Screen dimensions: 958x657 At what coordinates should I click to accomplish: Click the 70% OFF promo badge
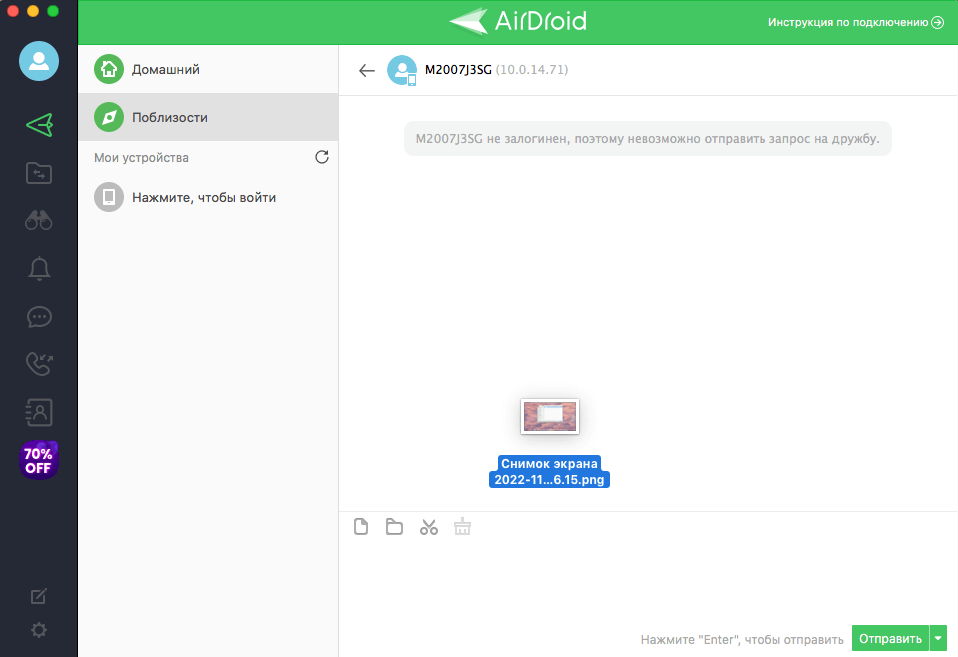point(39,460)
